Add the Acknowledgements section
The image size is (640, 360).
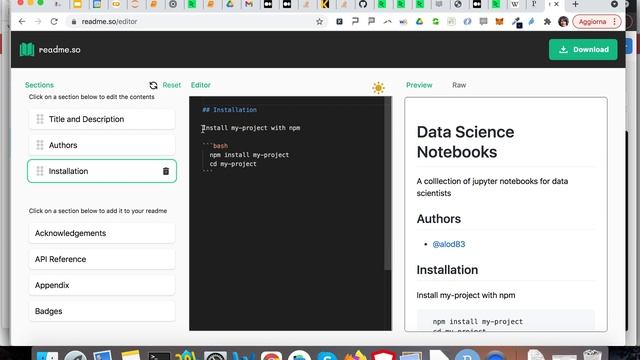coord(102,233)
